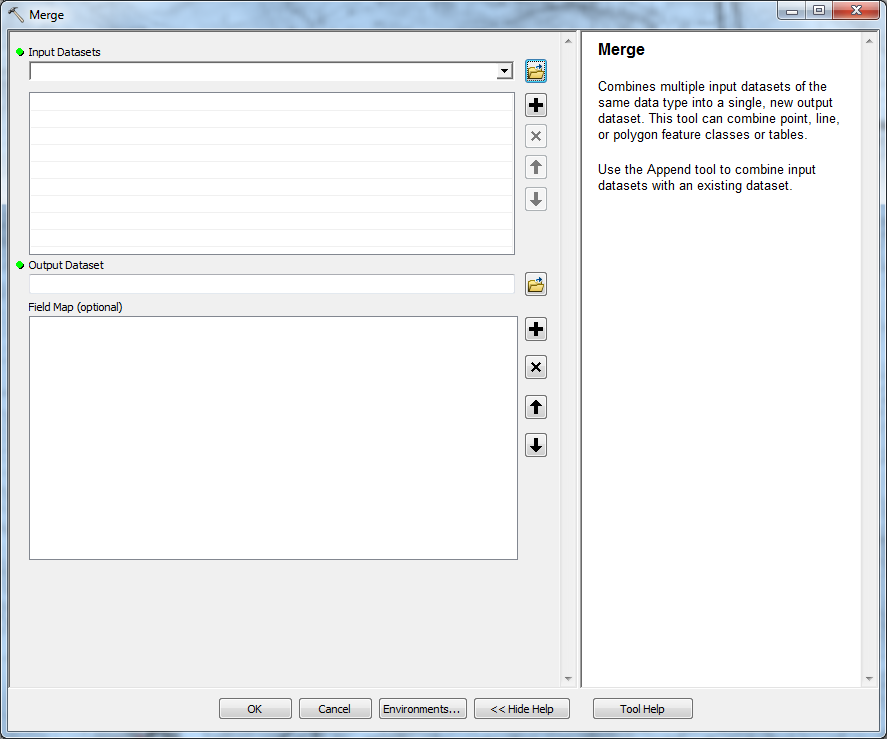Move field down in Field Map
Screen dimensions: 887x739
[x=536, y=446]
